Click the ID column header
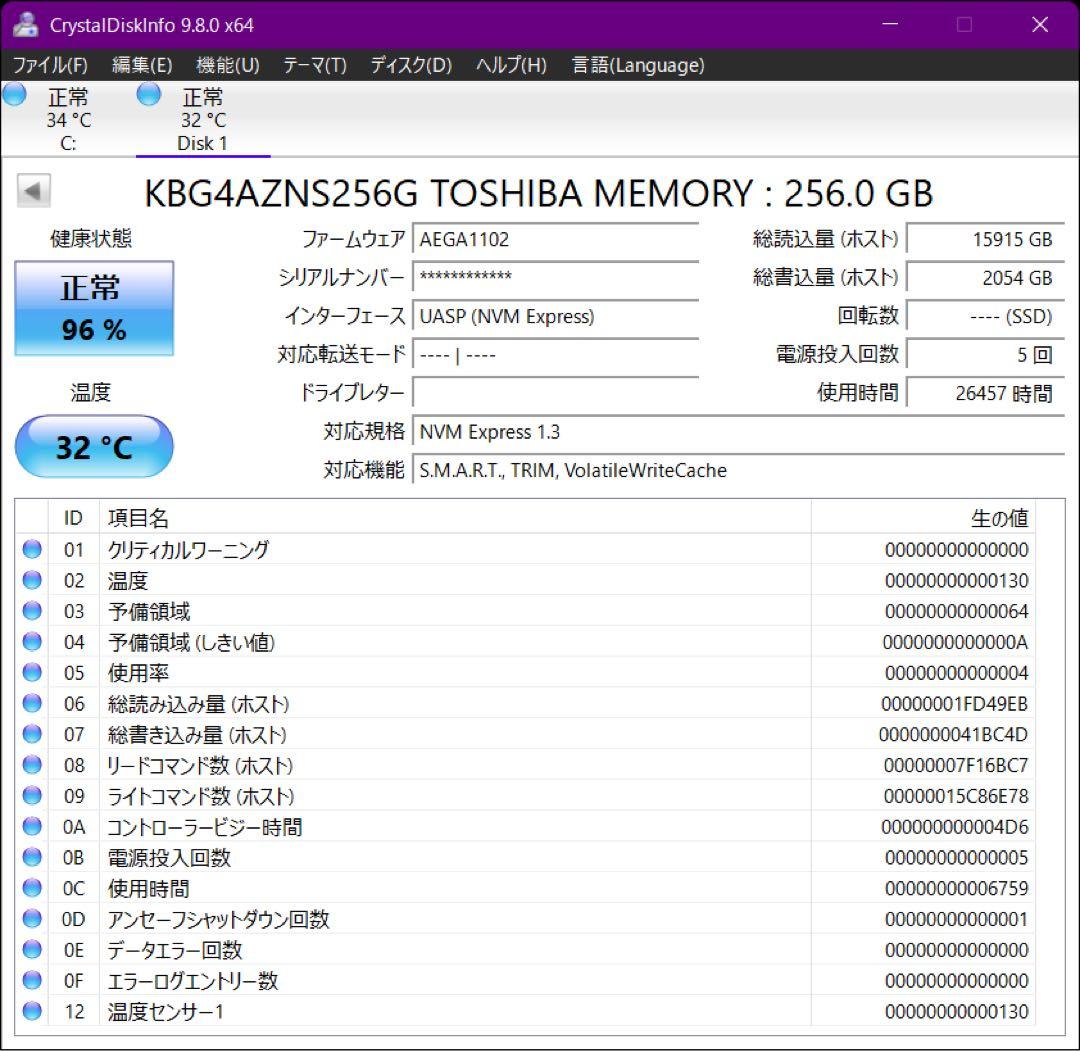This screenshot has width=1080, height=1051. (x=73, y=517)
